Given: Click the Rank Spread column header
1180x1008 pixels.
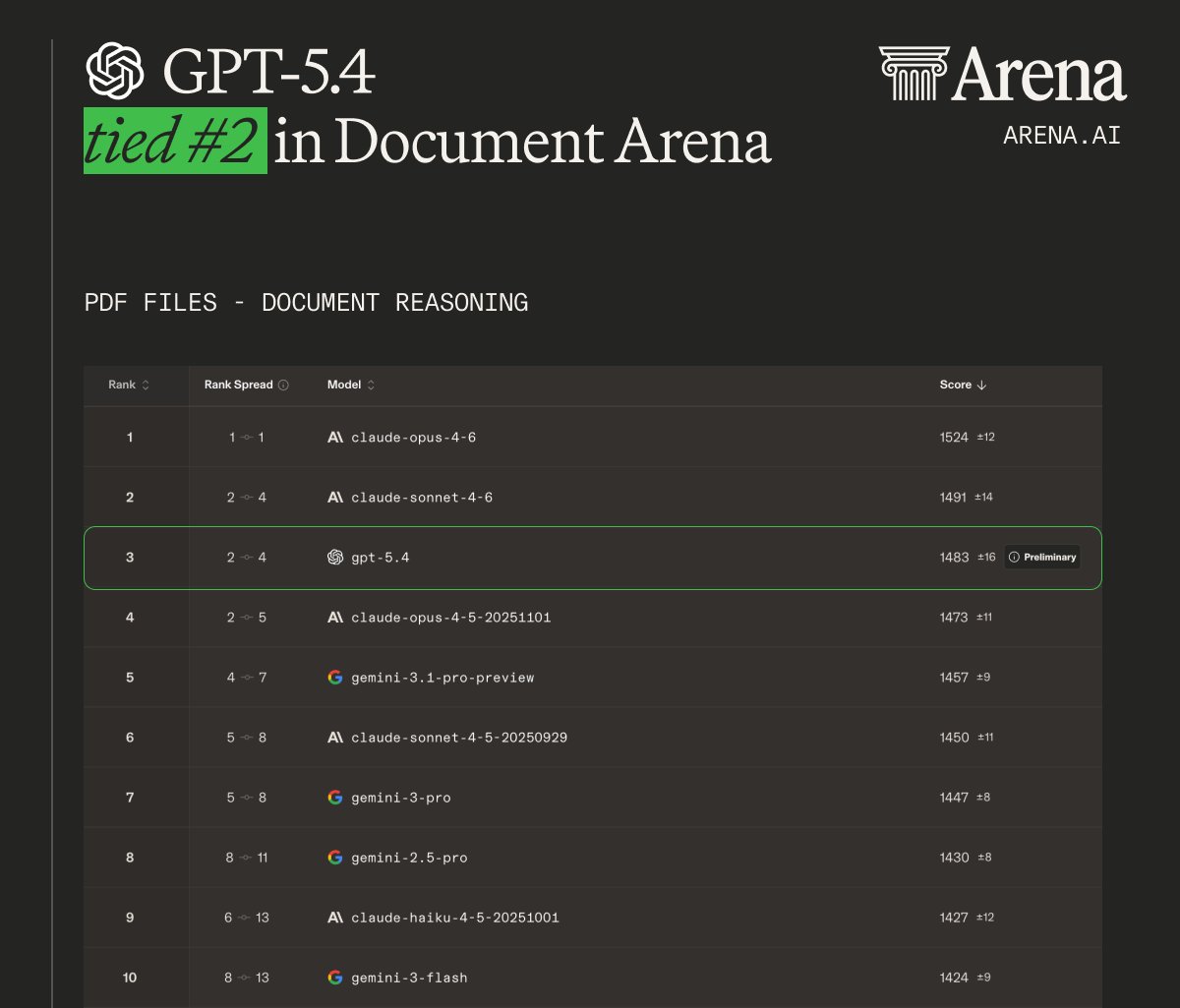Looking at the screenshot, I should point(239,385).
